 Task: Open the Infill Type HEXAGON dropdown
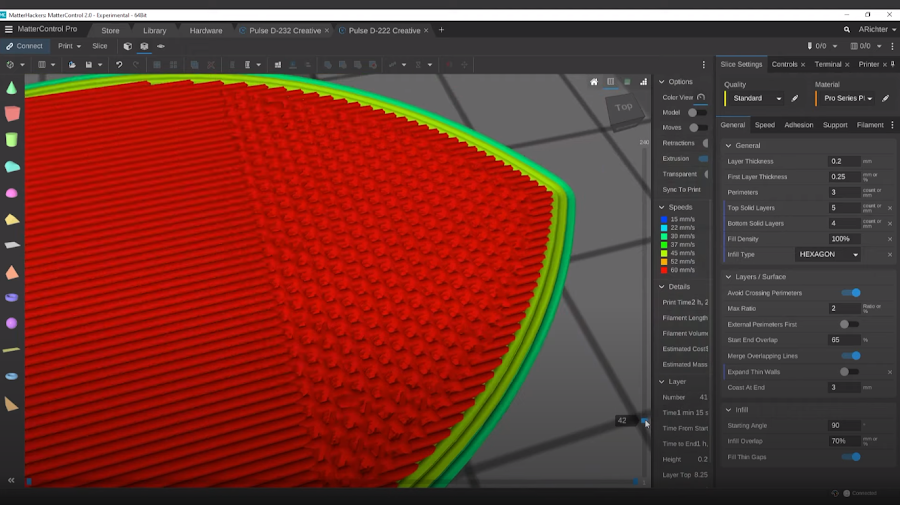(x=828, y=255)
